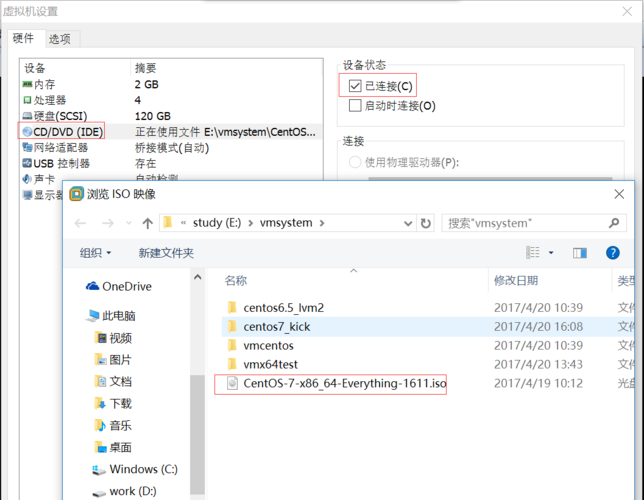
Task: Open recent locations dropdown arrow
Action: click(129, 223)
